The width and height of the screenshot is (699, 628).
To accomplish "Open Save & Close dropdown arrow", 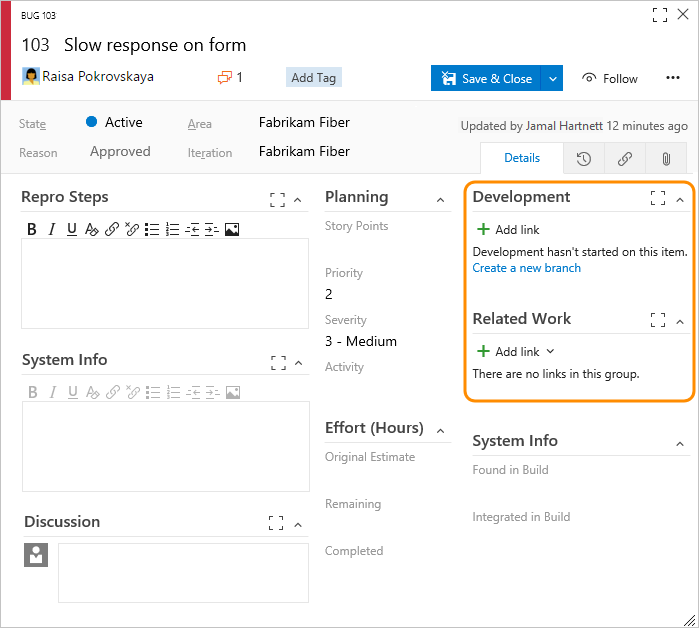I will click(x=553, y=78).
